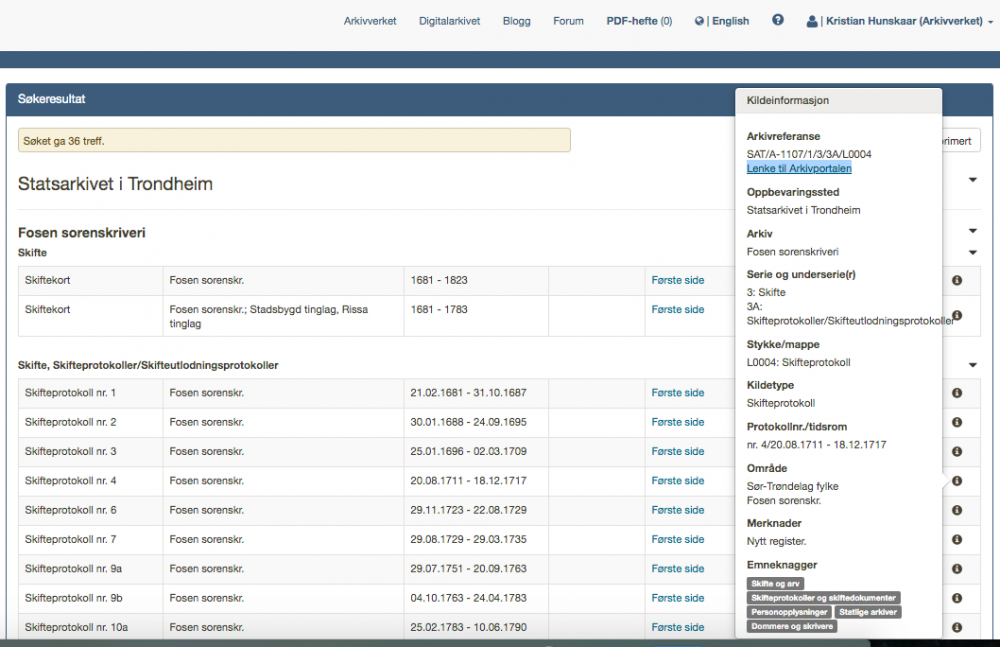
Task: Click the user profile icon for Kristian Hunskaar
Action: pyautogui.click(x=812, y=21)
